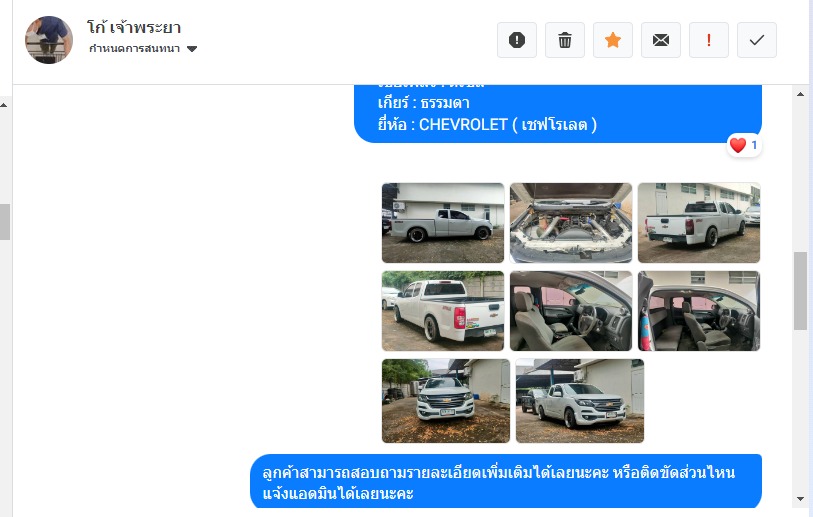
Task: Click the heart reaction on CHEVROLET message
Action: pos(744,145)
